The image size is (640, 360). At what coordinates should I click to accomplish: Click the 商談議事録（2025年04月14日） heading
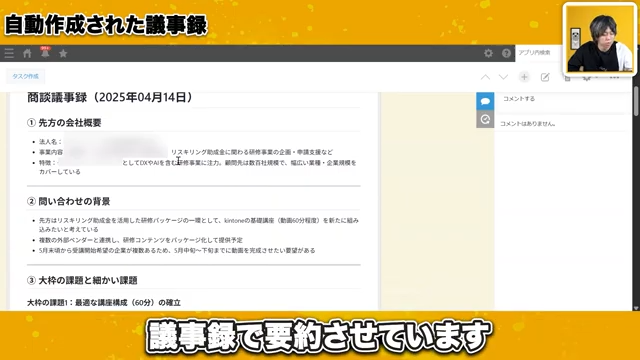click(110, 97)
